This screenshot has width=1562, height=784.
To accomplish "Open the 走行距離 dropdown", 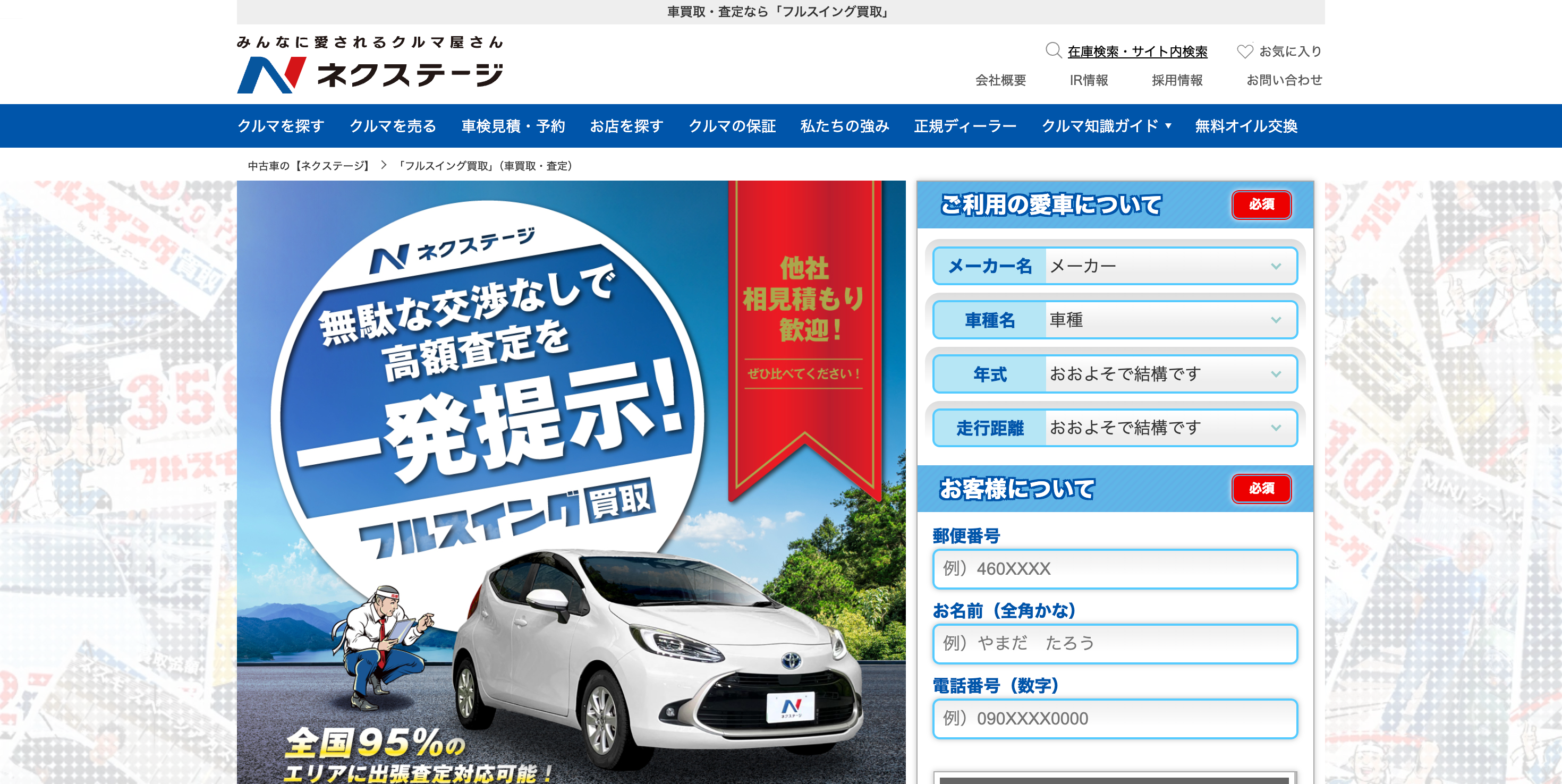I will 1115,428.
